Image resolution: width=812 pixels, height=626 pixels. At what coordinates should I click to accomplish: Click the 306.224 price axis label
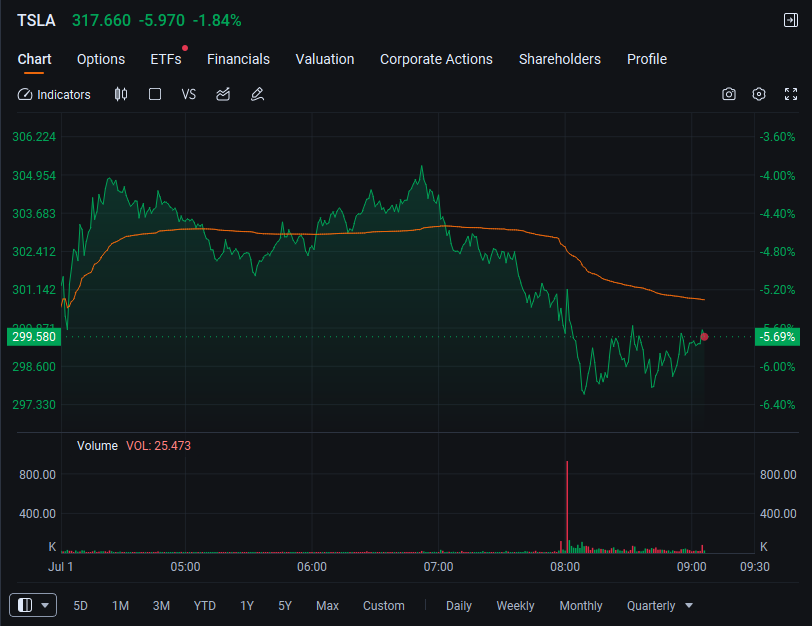click(34, 137)
